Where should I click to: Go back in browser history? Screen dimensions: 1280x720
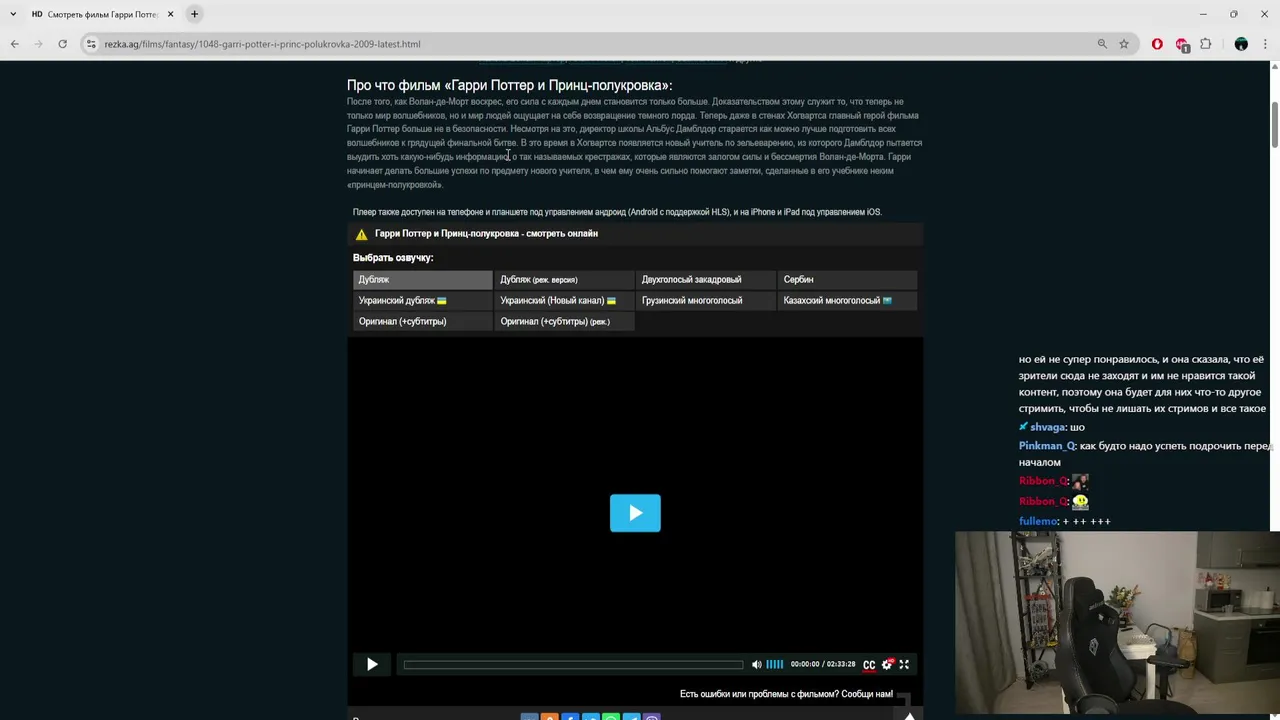14,44
